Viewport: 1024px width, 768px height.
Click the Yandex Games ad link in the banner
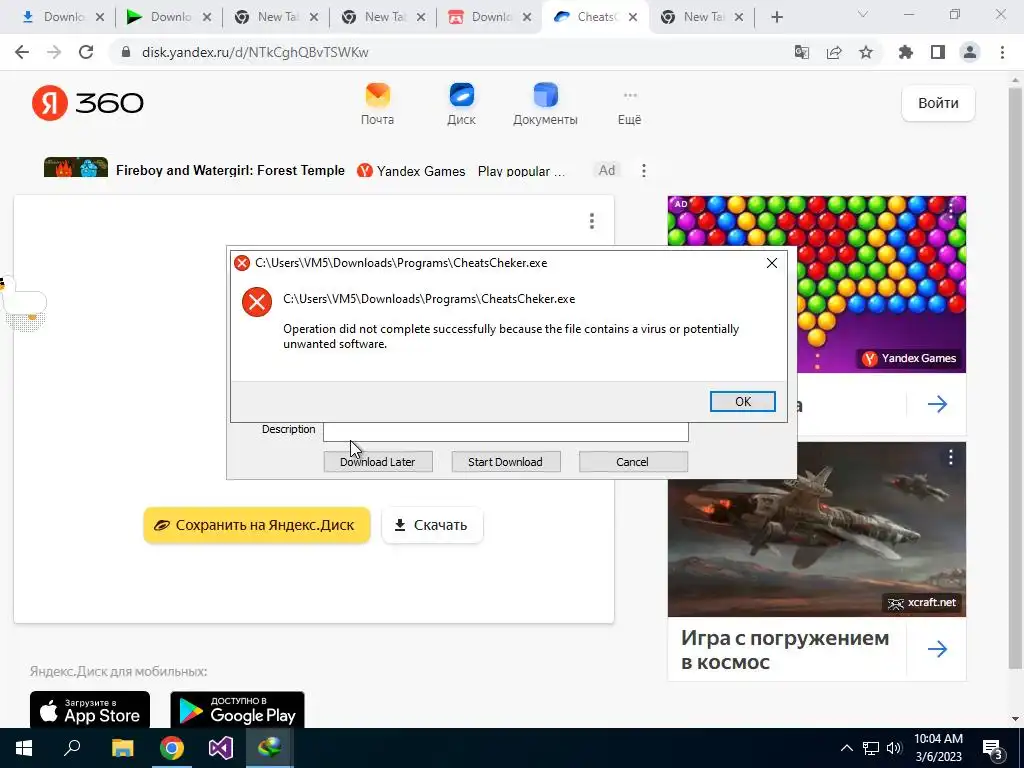click(411, 171)
